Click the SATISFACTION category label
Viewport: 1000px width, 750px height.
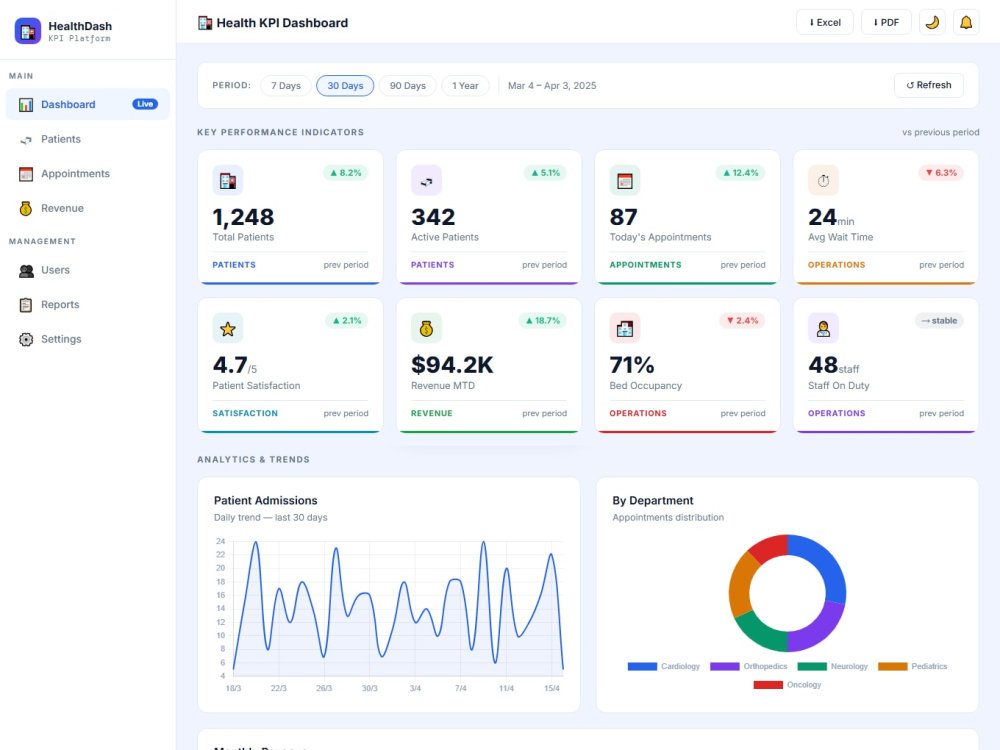tap(245, 413)
